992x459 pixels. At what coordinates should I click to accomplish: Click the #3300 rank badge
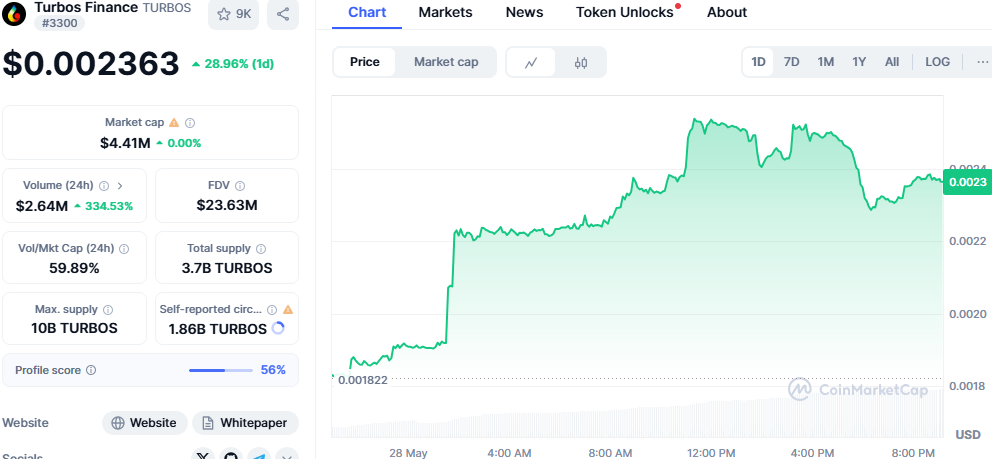pos(59,23)
